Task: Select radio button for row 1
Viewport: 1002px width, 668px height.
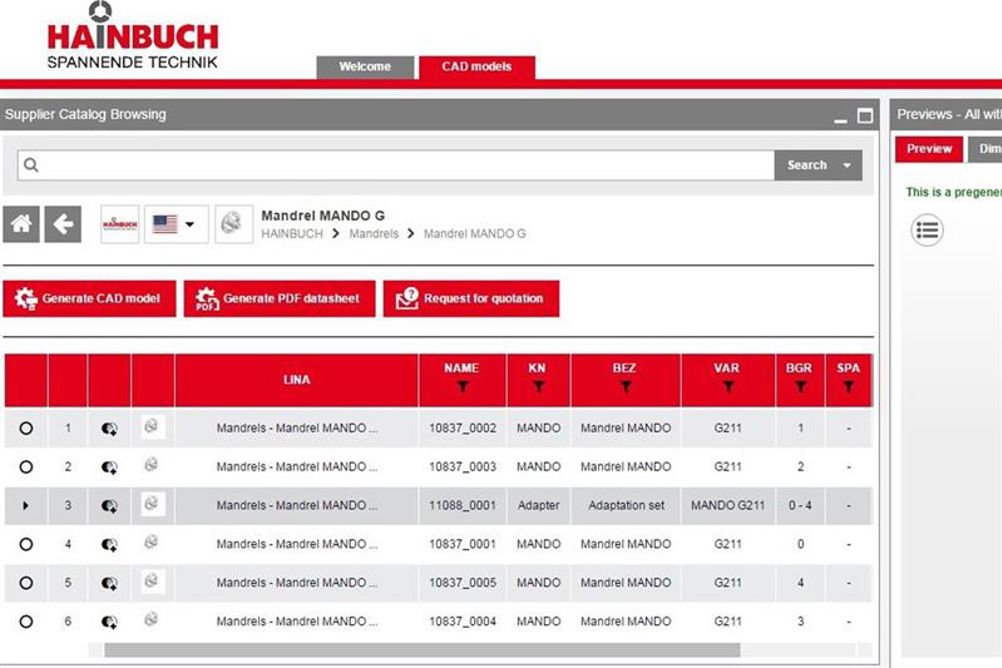Action: point(26,428)
